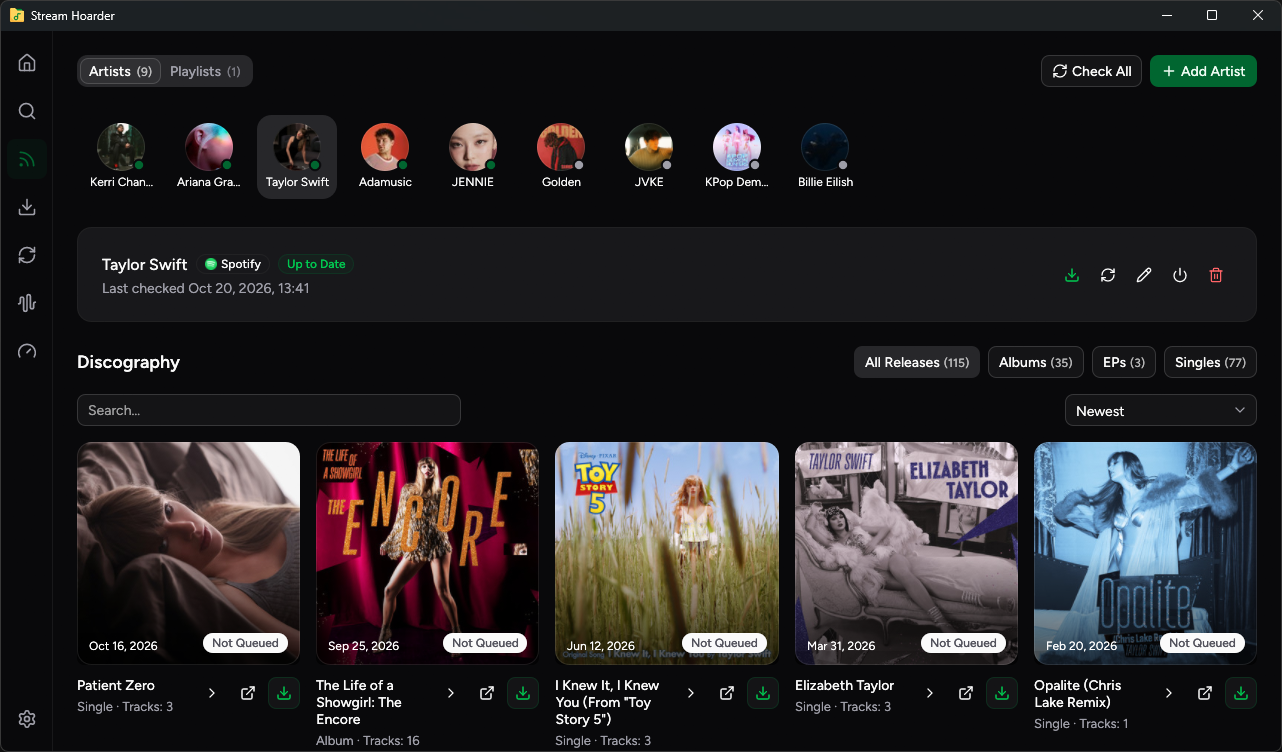
Task: Filter discography by Albums
Action: (x=1036, y=362)
